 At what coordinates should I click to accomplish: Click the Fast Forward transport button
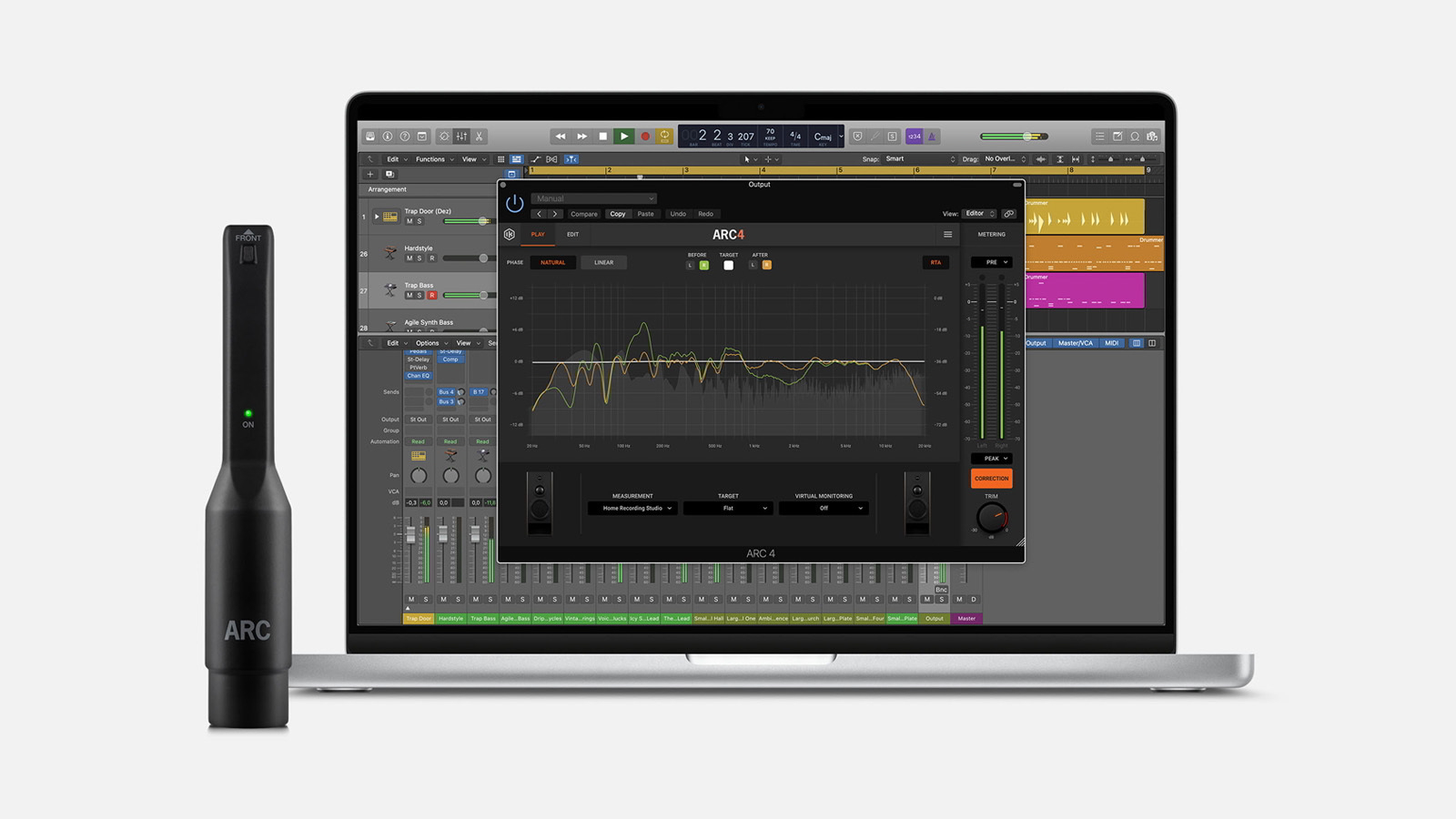pos(581,136)
